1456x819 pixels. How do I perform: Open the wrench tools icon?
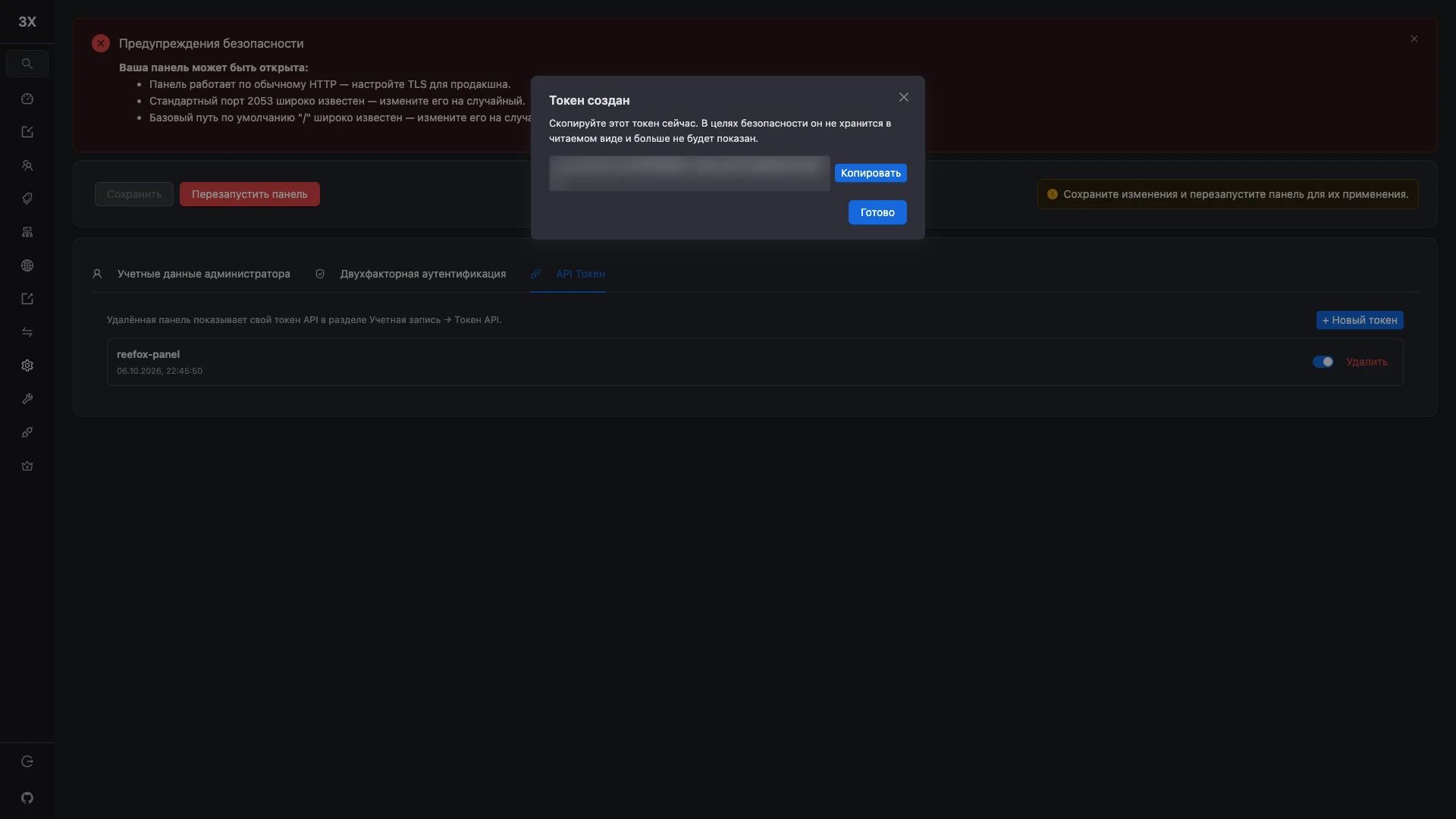point(27,399)
